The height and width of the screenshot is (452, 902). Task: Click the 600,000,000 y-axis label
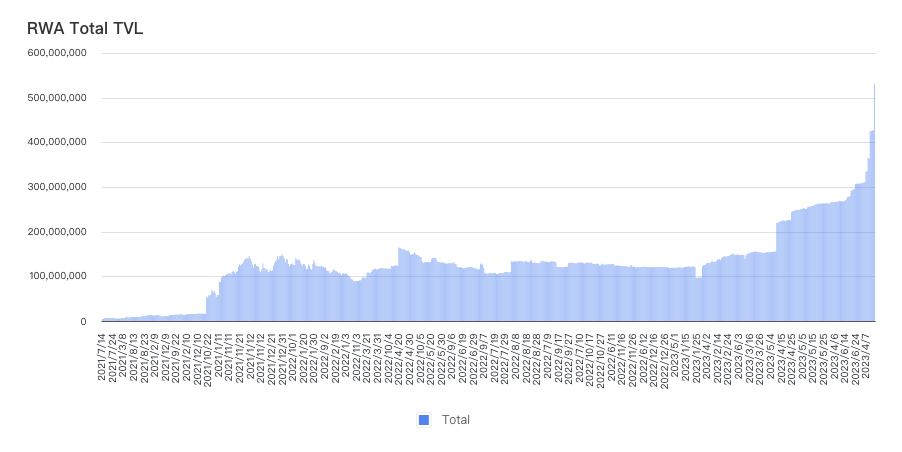pos(58,53)
